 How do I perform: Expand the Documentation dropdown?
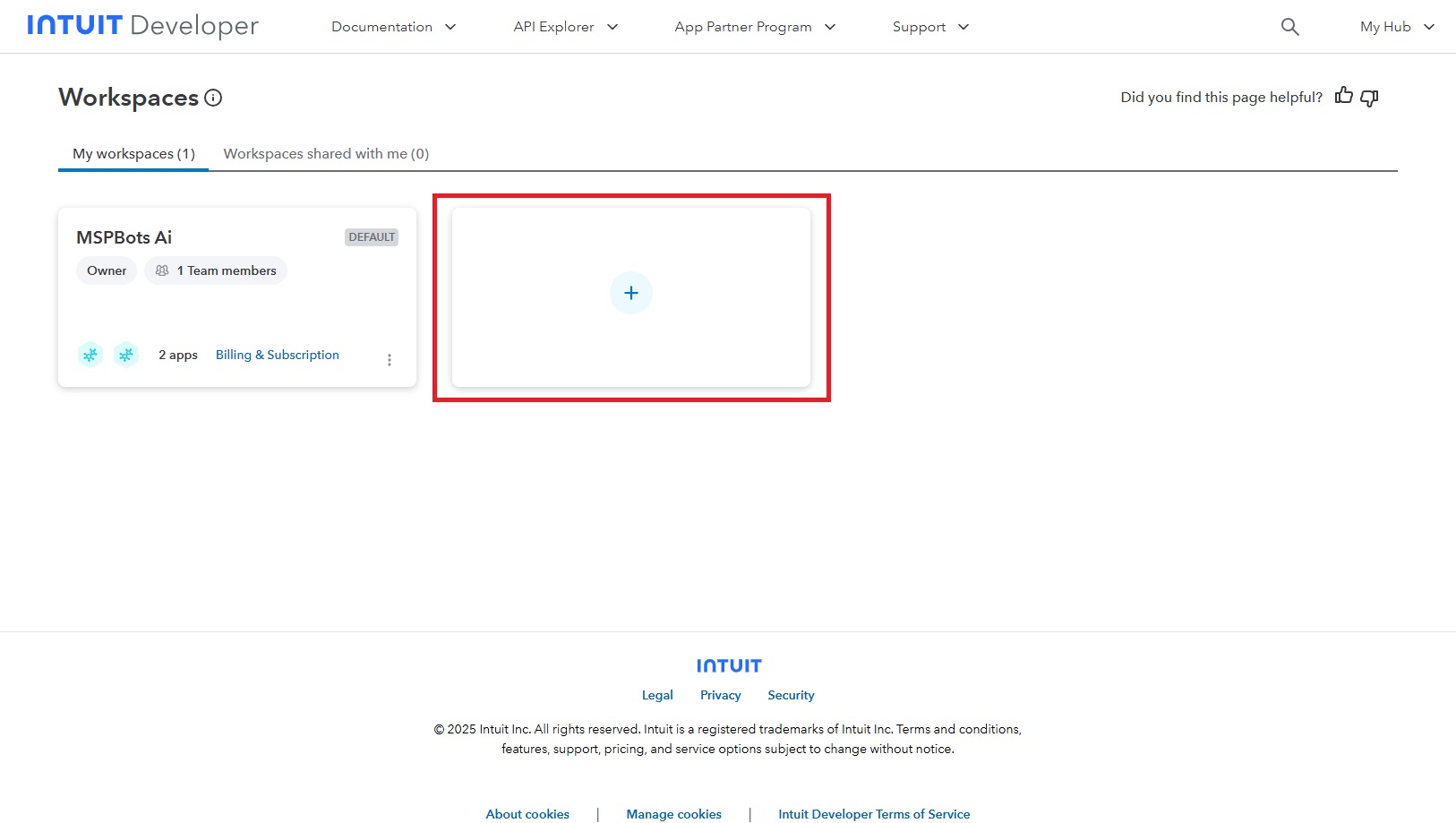[x=394, y=27]
